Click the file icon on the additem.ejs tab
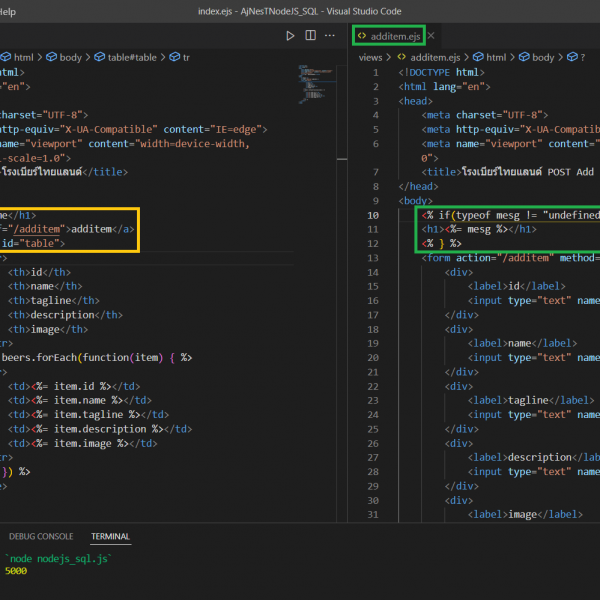 362,36
